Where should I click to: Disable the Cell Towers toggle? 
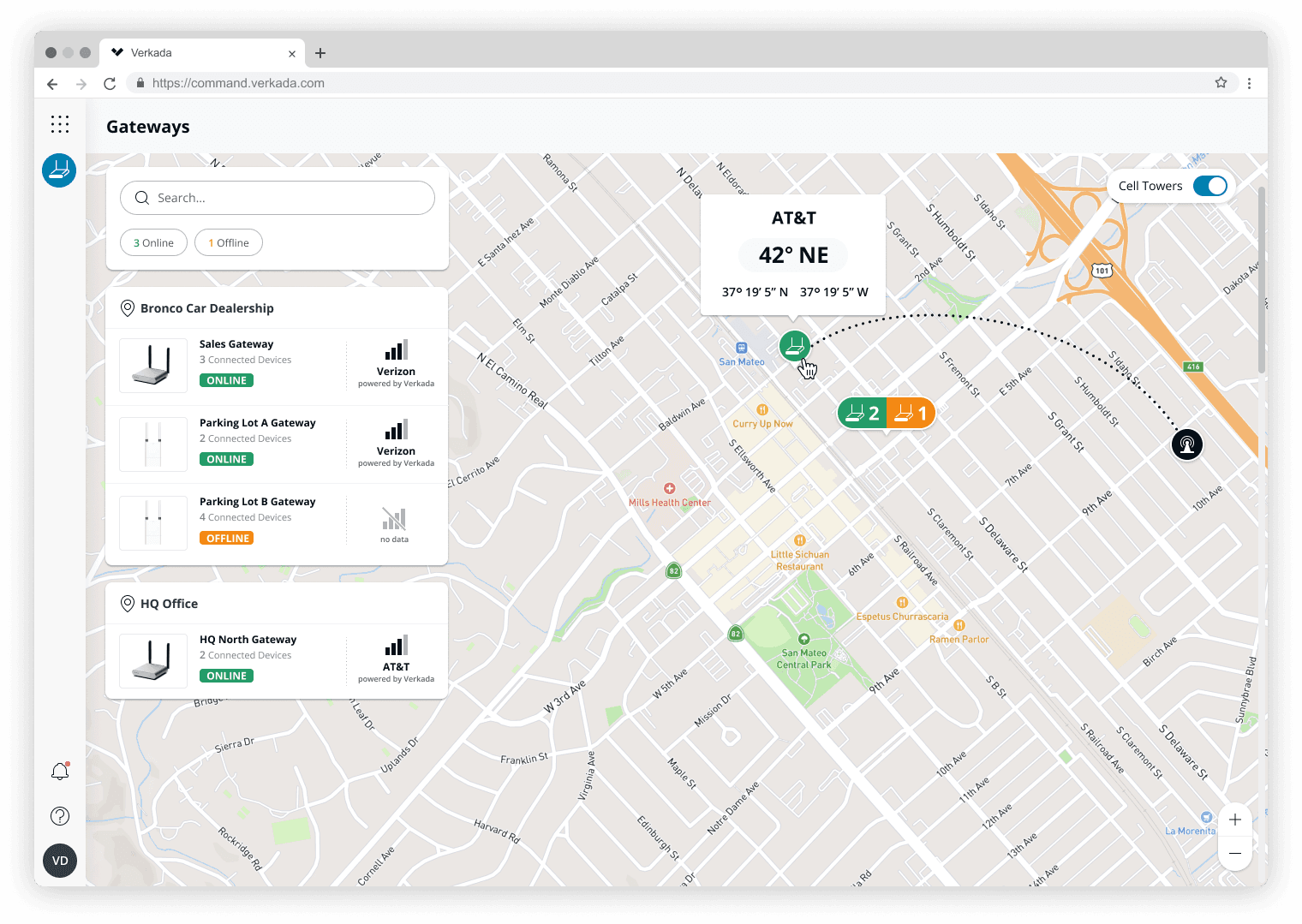[1210, 185]
